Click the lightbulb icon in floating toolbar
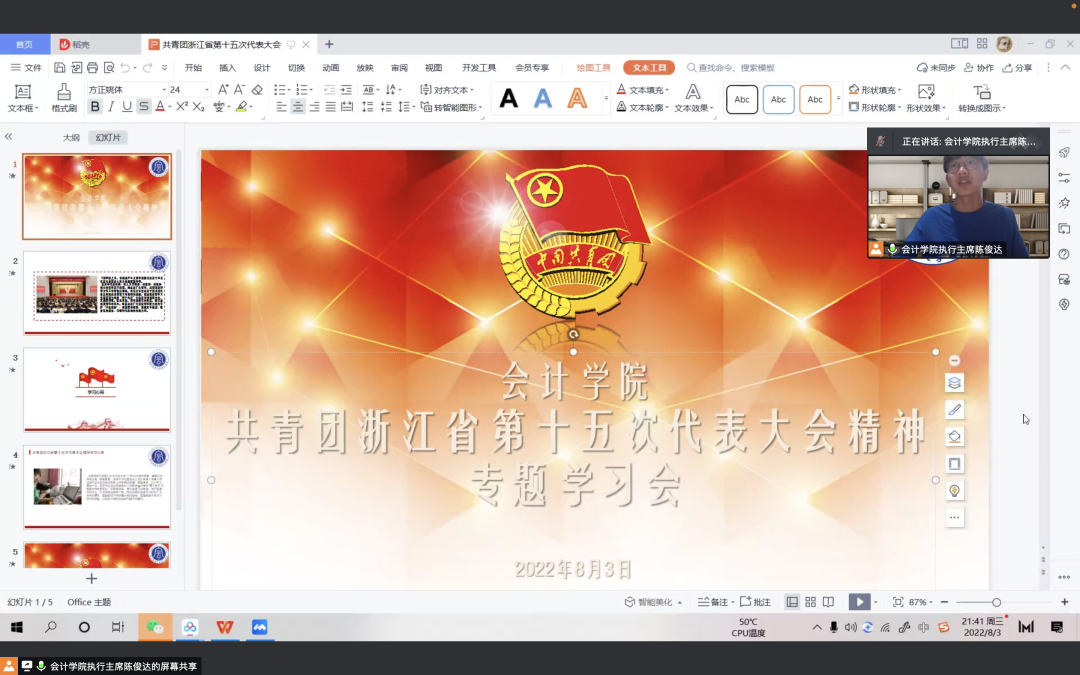The image size is (1080, 675). click(x=954, y=490)
